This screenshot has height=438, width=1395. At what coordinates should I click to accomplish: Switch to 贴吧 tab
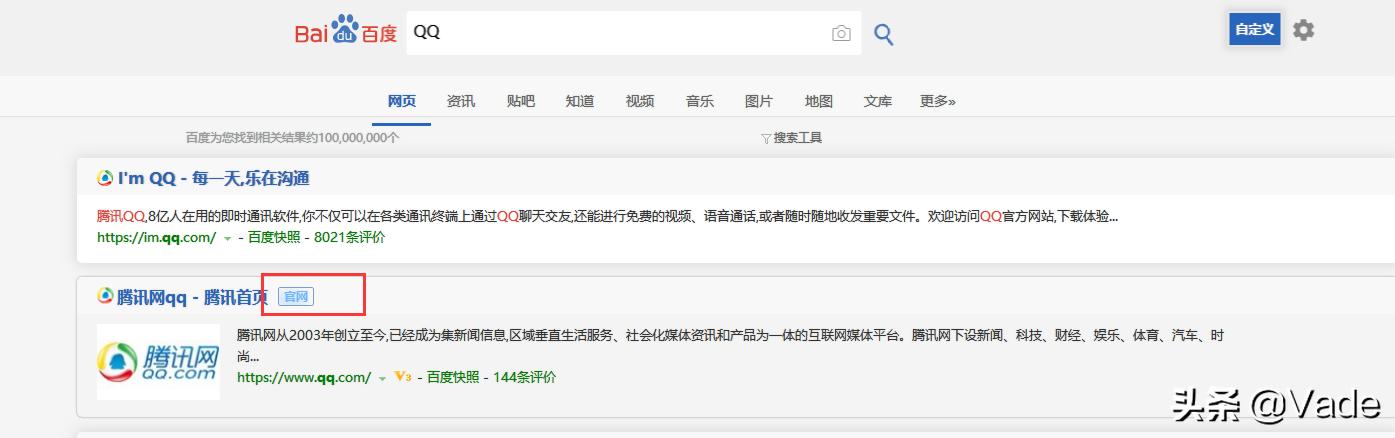[521, 101]
